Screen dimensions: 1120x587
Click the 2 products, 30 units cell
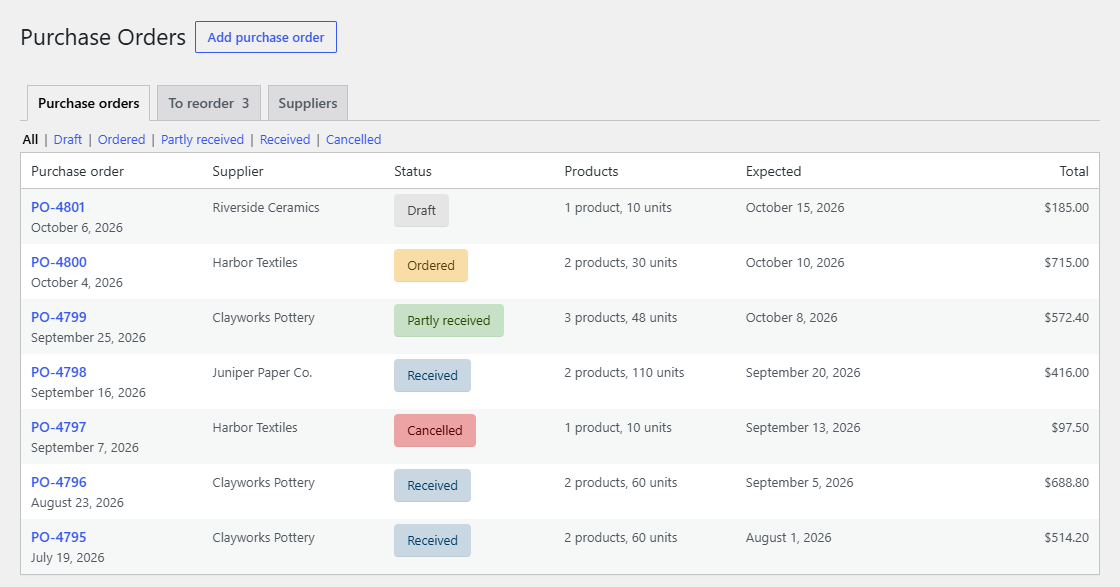[x=621, y=263]
